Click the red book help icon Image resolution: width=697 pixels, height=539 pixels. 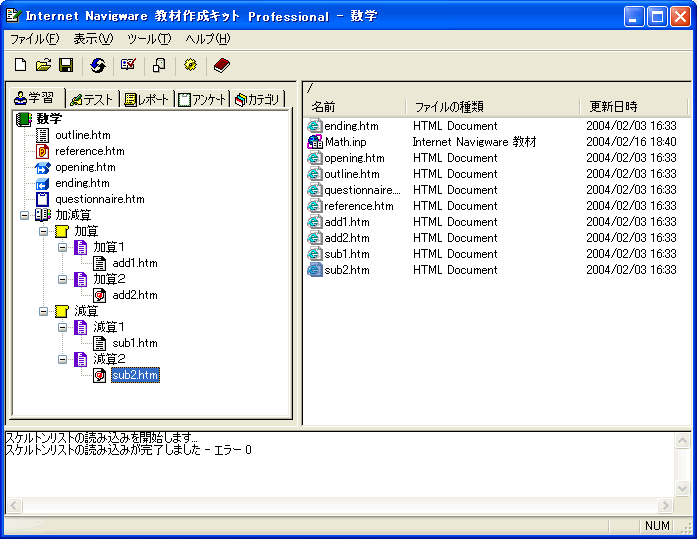click(221, 65)
